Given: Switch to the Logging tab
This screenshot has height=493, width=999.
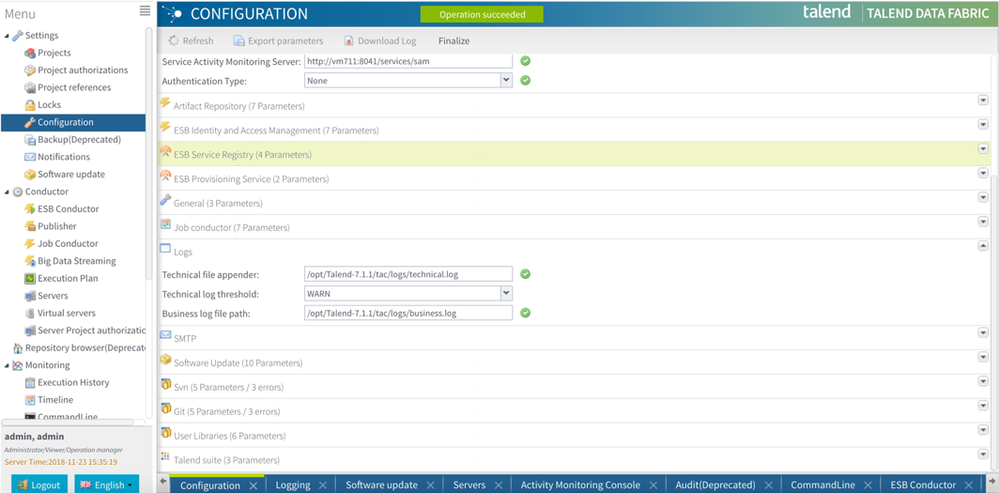Looking at the screenshot, I should point(293,485).
